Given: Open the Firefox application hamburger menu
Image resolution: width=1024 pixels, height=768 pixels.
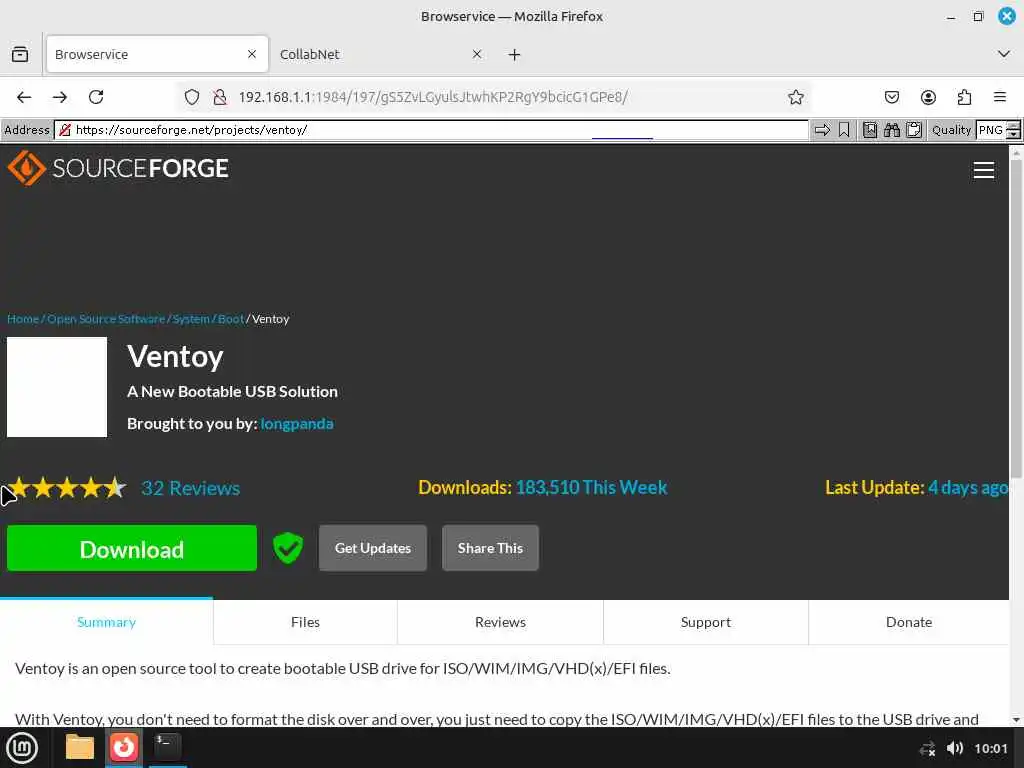Looking at the screenshot, I should [x=1000, y=97].
